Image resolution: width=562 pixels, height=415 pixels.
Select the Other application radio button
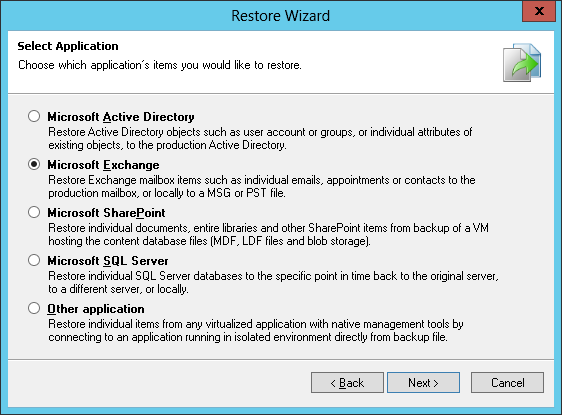(34, 308)
